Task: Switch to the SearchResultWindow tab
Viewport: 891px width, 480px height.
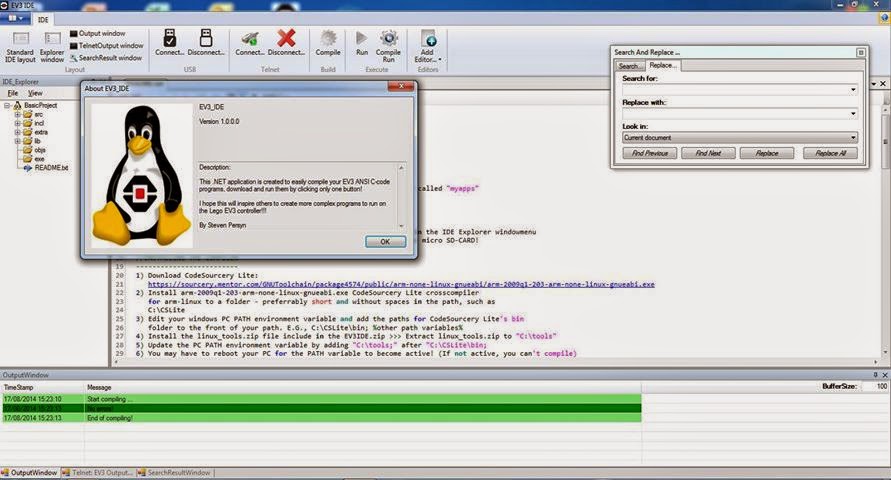Action: [174, 473]
